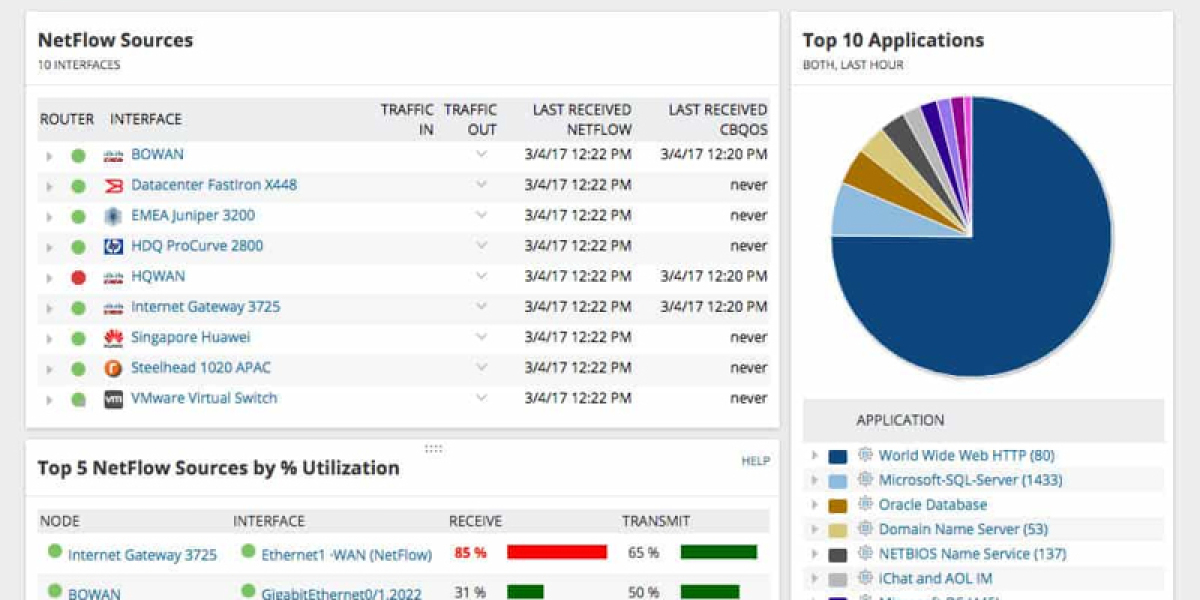The height and width of the screenshot is (600, 1200).
Task: Expand the BOWAN router row
Action: [48, 155]
